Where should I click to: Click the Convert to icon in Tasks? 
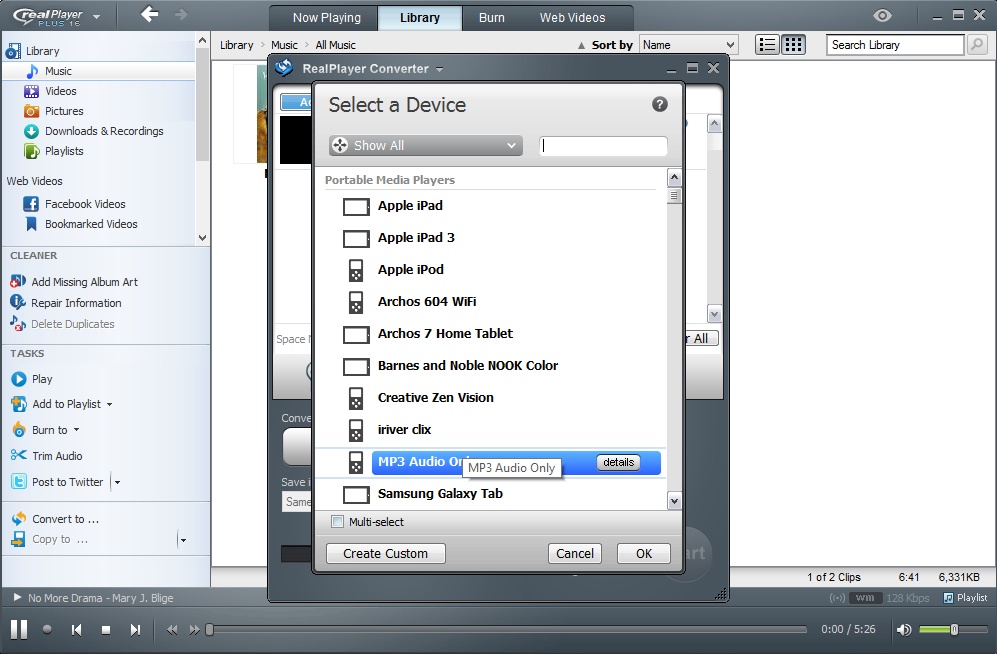coord(18,519)
